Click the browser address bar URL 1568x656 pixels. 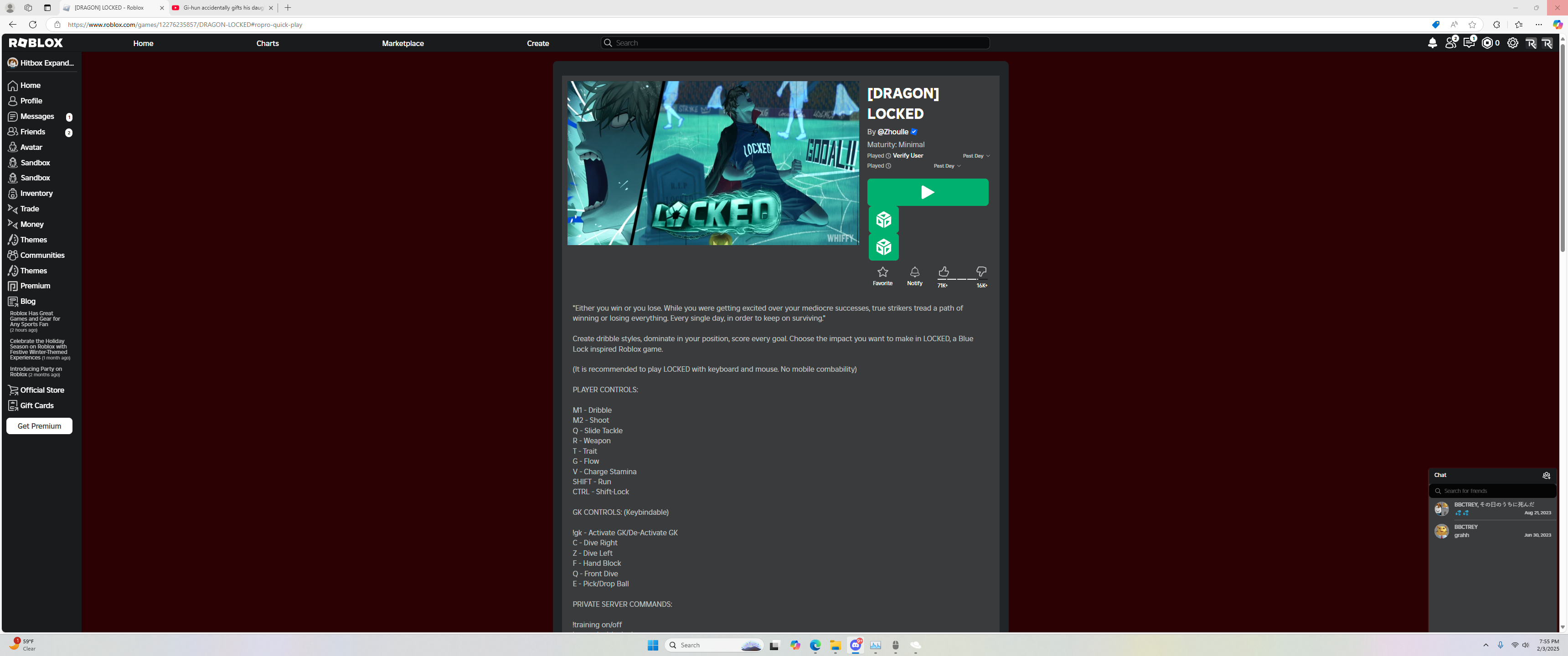[185, 24]
